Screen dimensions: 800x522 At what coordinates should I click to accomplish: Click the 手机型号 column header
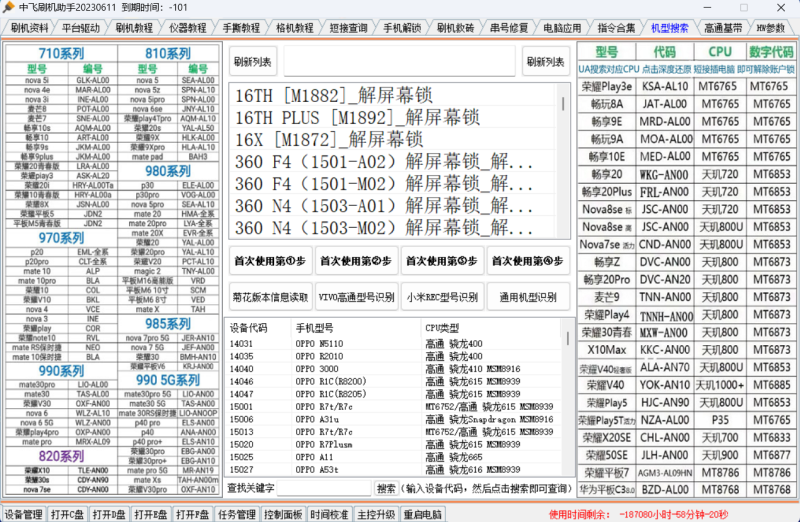coord(356,328)
